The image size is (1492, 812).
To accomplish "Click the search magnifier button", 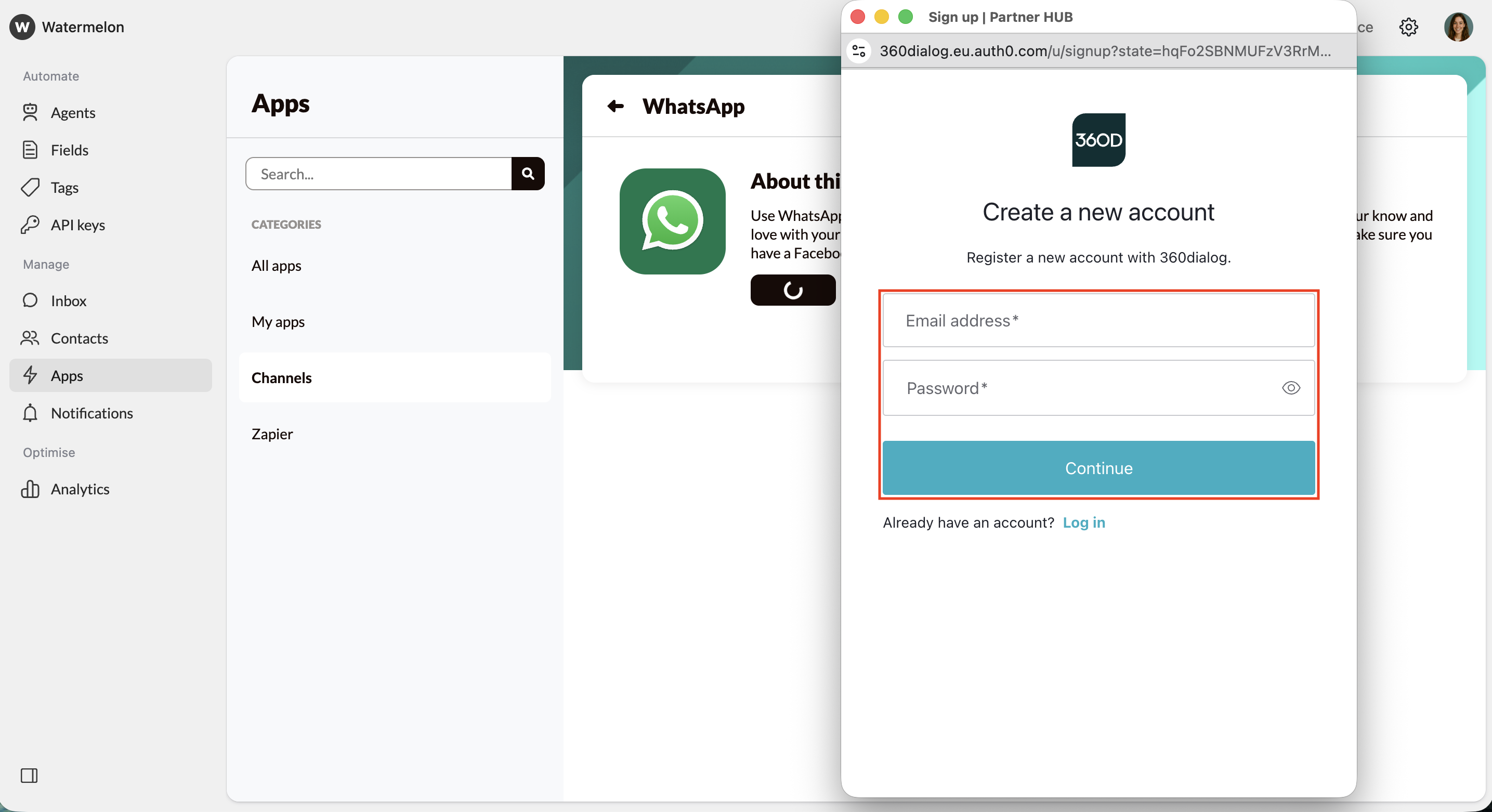I will coord(528,173).
